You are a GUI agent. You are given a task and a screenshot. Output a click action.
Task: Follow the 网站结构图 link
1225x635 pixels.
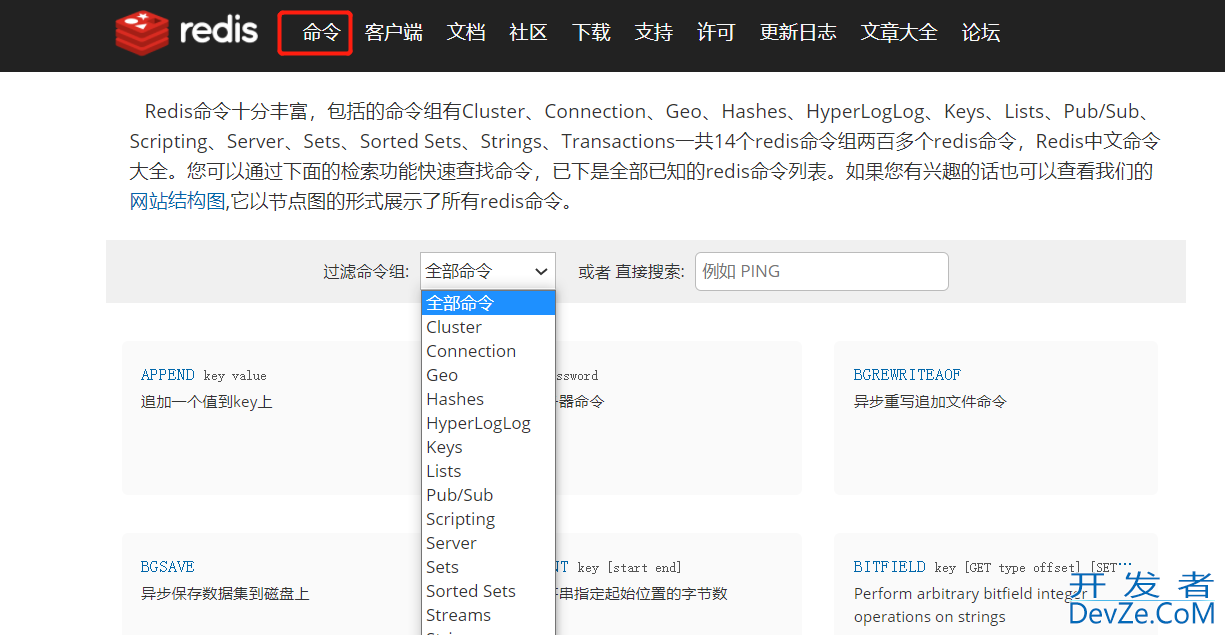[x=178, y=201]
